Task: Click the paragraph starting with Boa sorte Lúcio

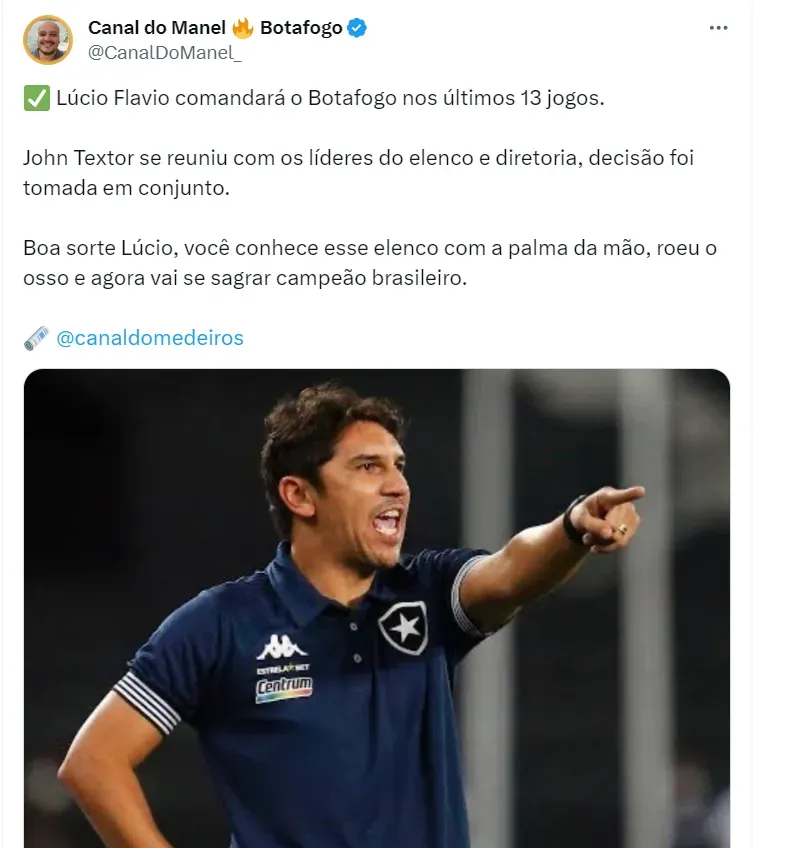Action: [x=370, y=248]
